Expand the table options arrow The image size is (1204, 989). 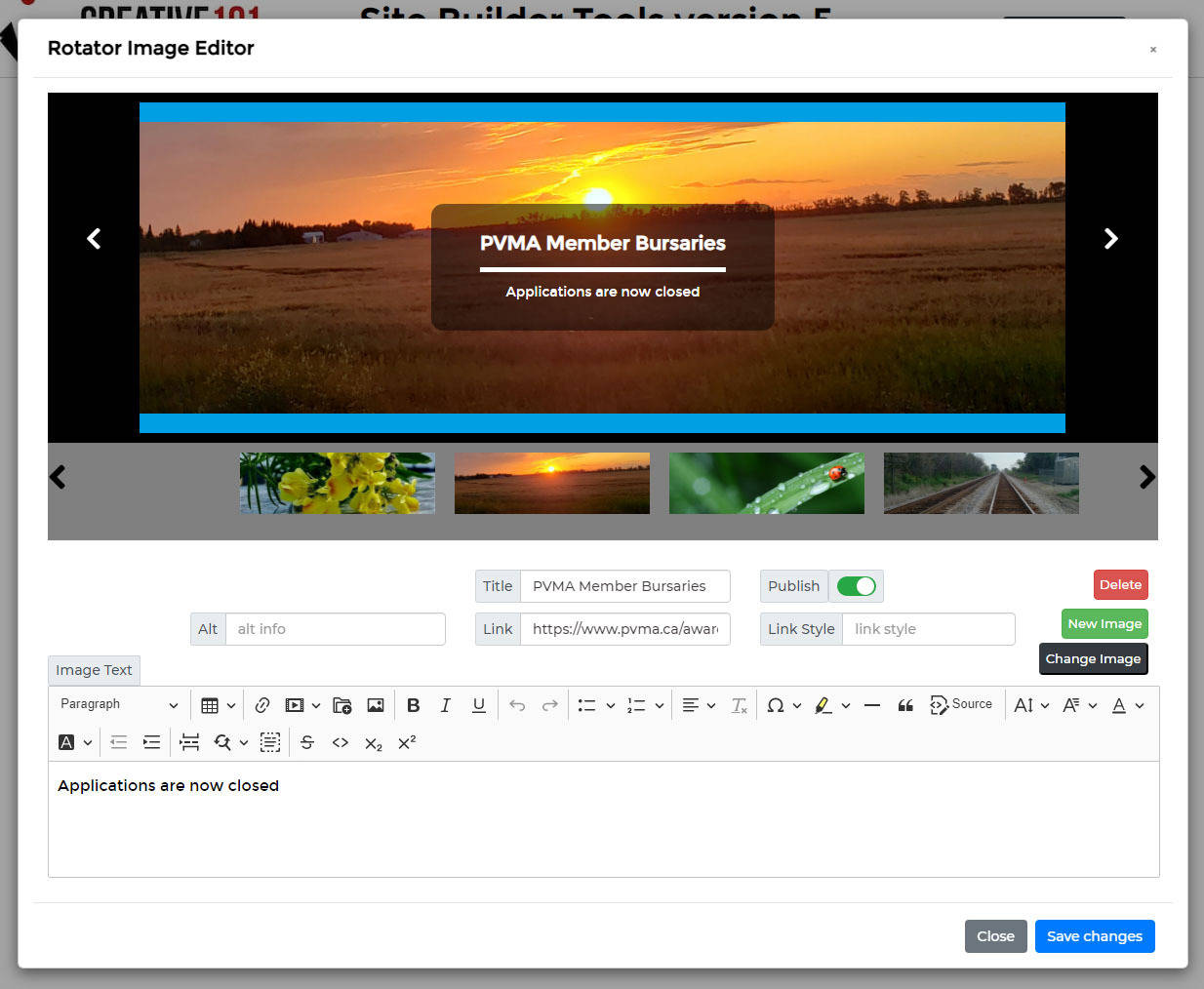click(x=231, y=705)
